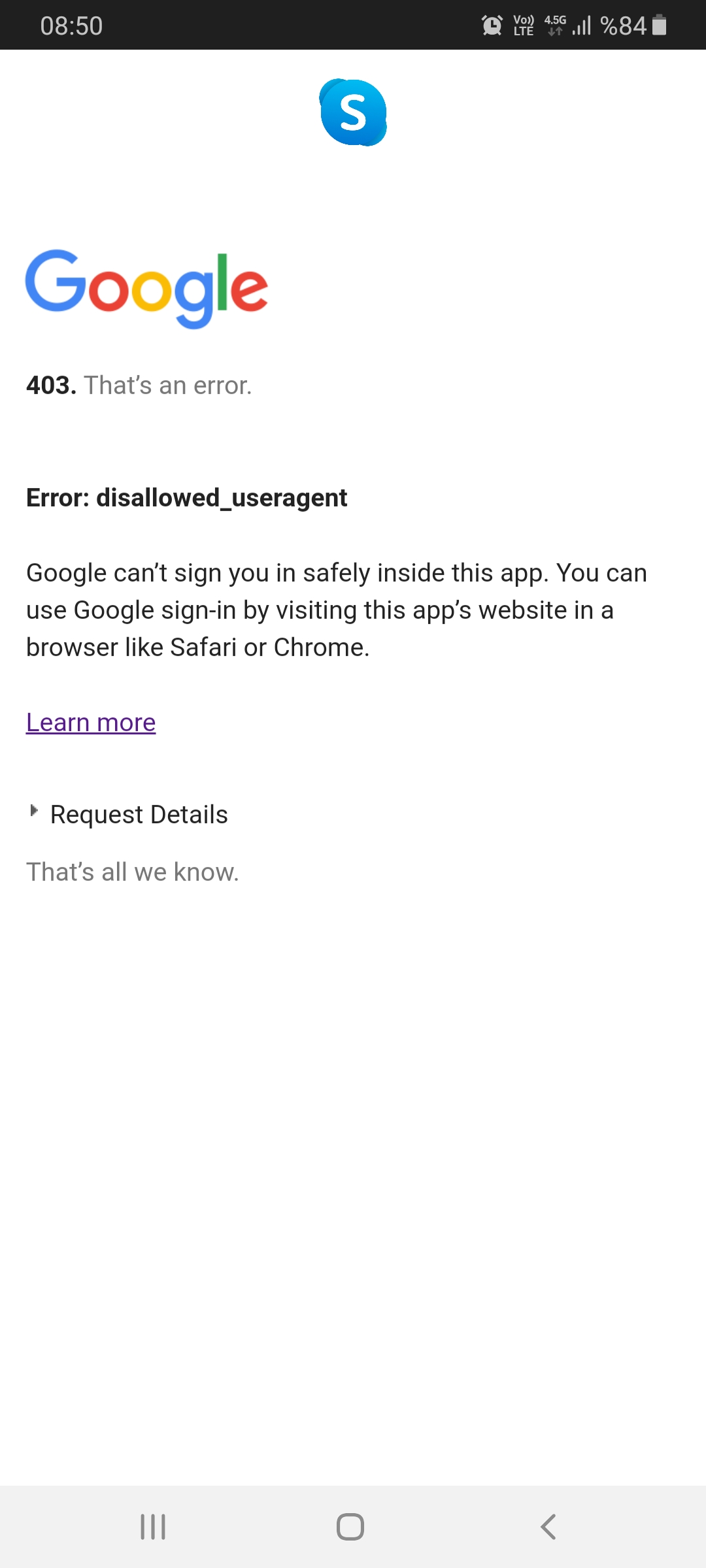Tap the Skype logo icon

[353, 112]
